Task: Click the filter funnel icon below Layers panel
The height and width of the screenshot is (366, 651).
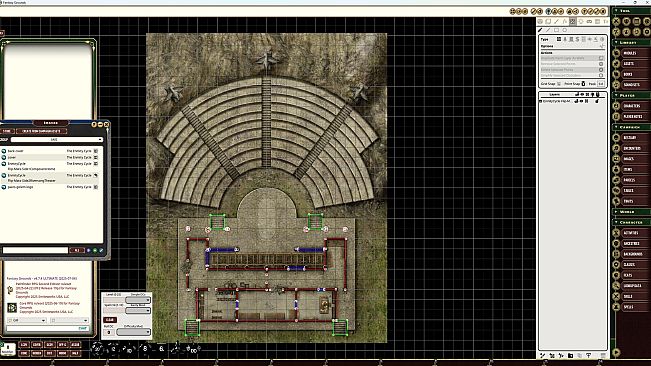Action: coord(589,356)
